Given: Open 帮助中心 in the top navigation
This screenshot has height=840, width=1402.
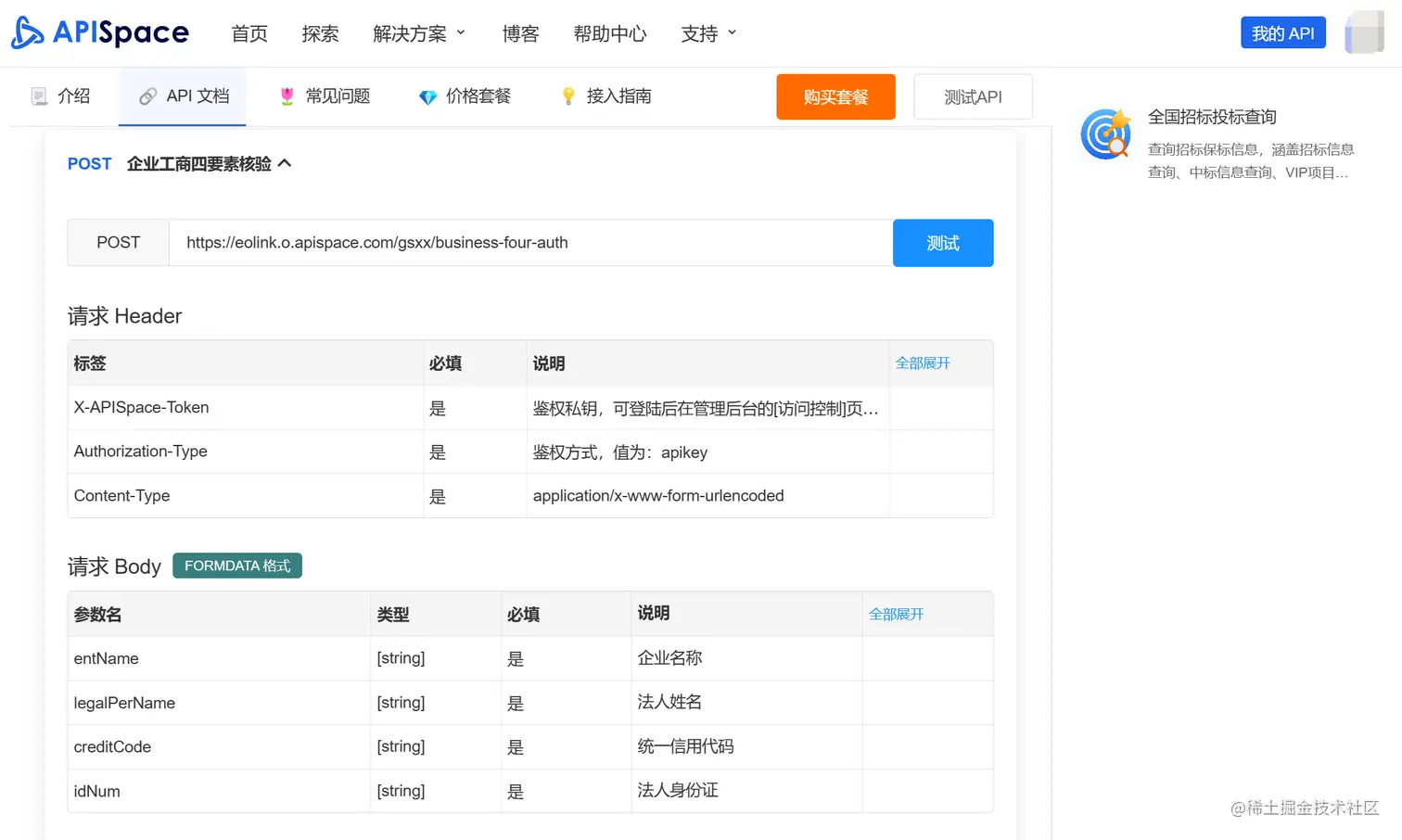Looking at the screenshot, I should pos(610,33).
